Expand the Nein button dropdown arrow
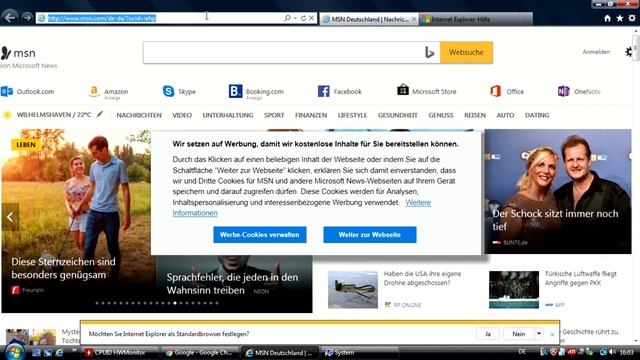The width and height of the screenshot is (640, 360). [539, 334]
